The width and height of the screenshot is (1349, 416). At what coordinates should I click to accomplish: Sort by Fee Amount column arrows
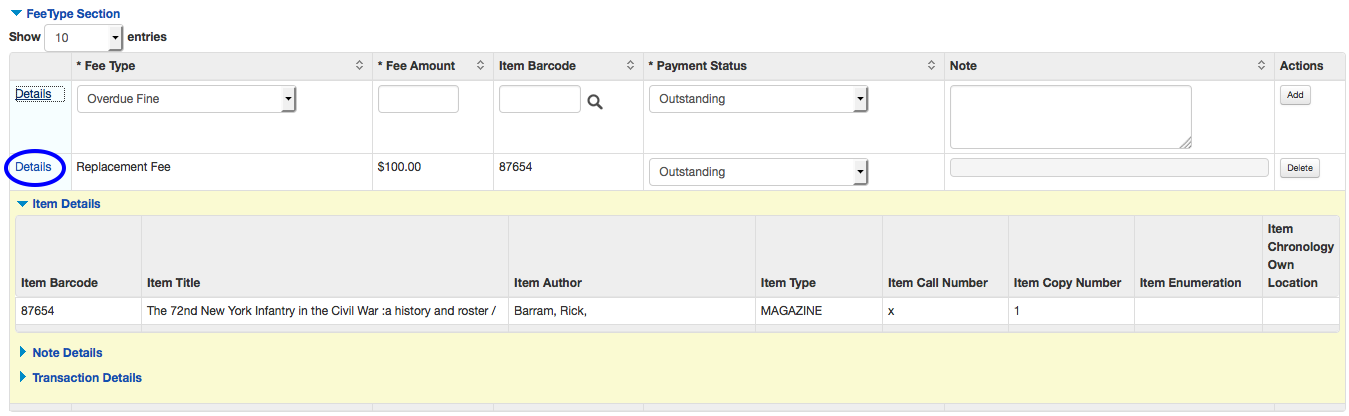pos(481,66)
